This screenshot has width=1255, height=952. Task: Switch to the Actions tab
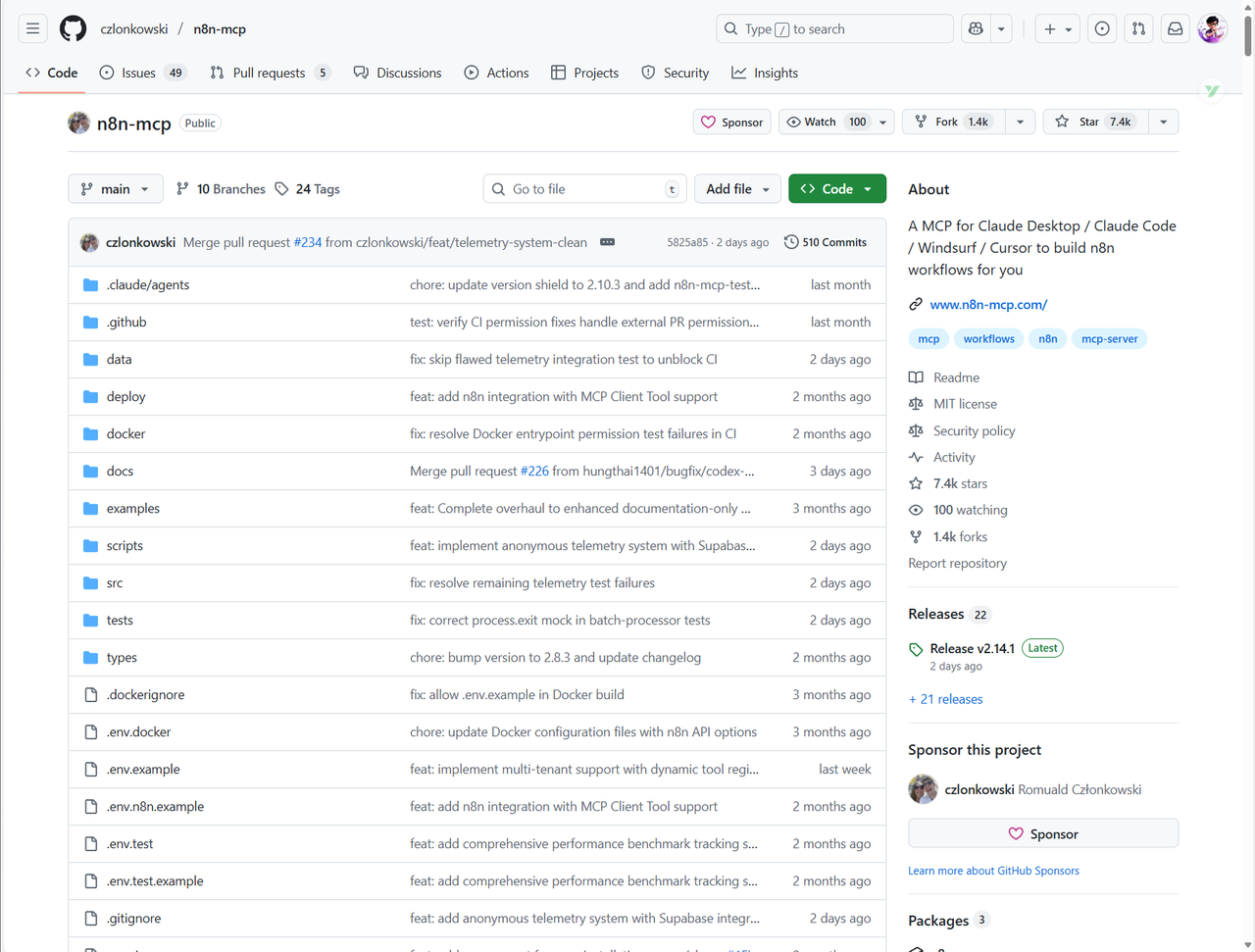(496, 73)
